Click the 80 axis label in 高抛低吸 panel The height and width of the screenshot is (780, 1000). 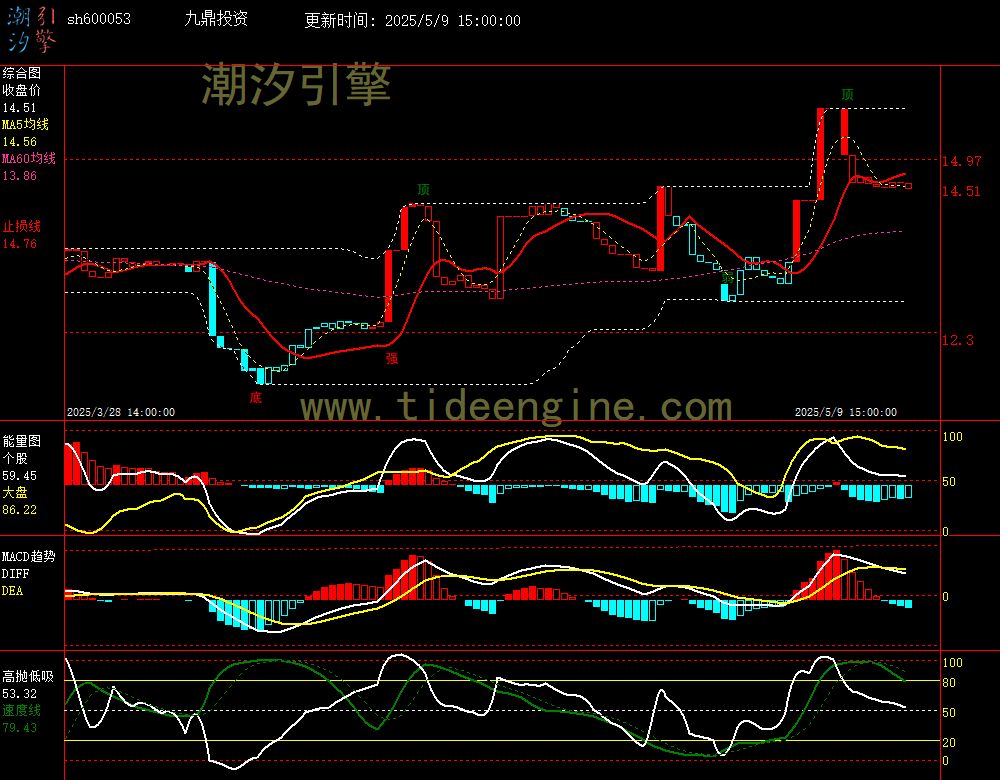coord(949,682)
